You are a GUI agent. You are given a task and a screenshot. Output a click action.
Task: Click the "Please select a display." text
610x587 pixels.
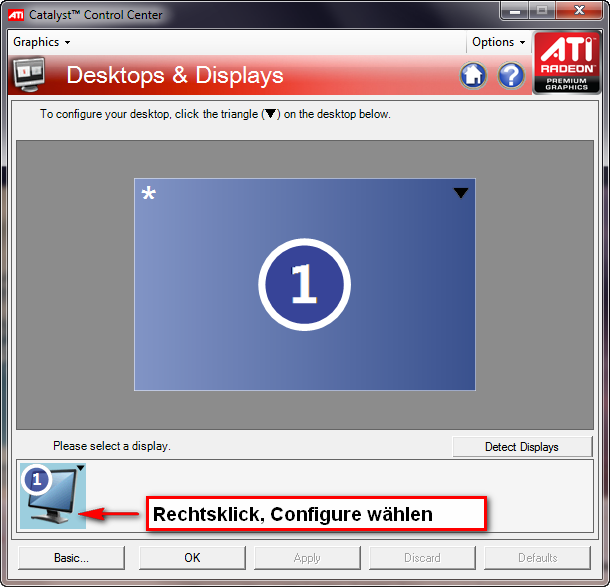tap(112, 446)
